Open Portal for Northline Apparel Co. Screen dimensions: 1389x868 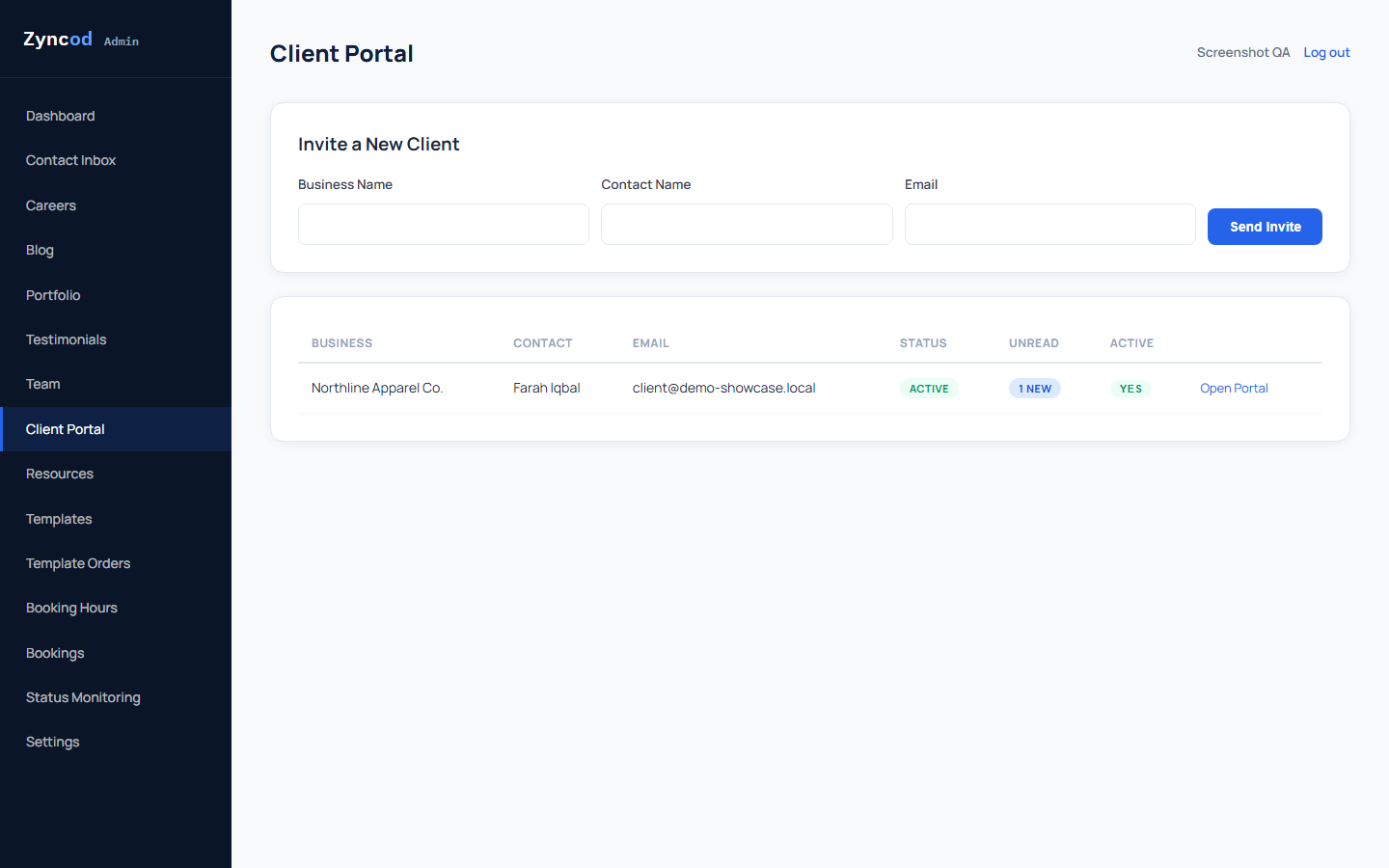(x=1234, y=388)
